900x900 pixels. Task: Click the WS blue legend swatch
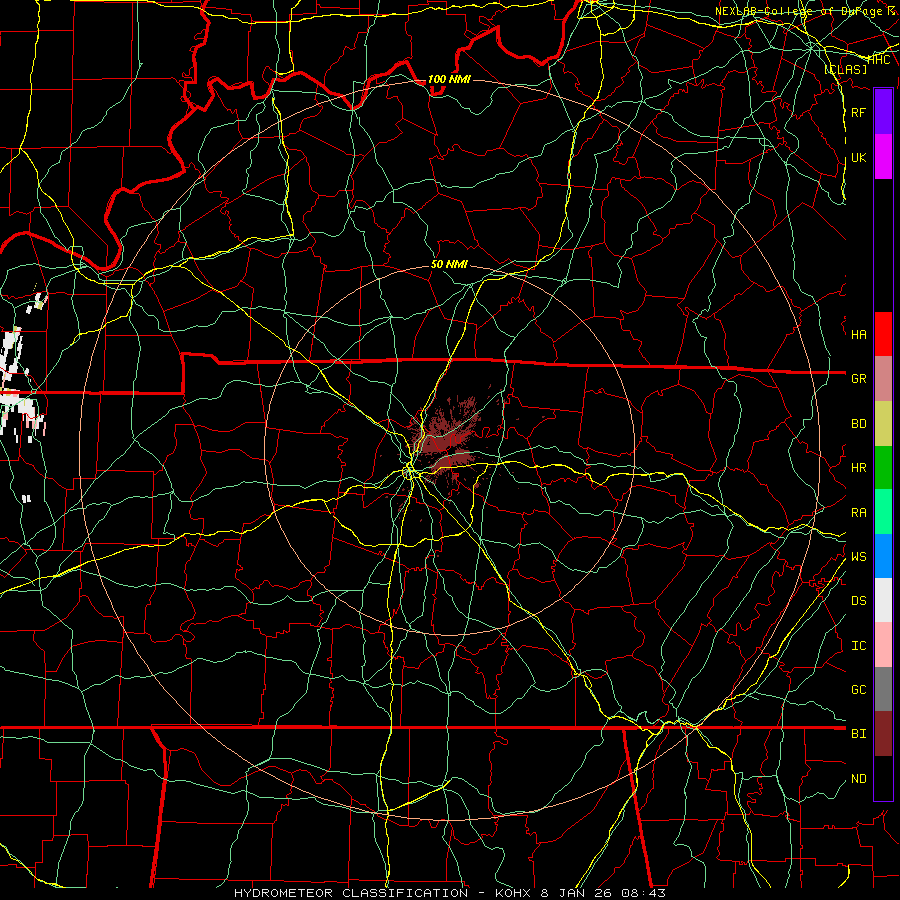pos(883,556)
